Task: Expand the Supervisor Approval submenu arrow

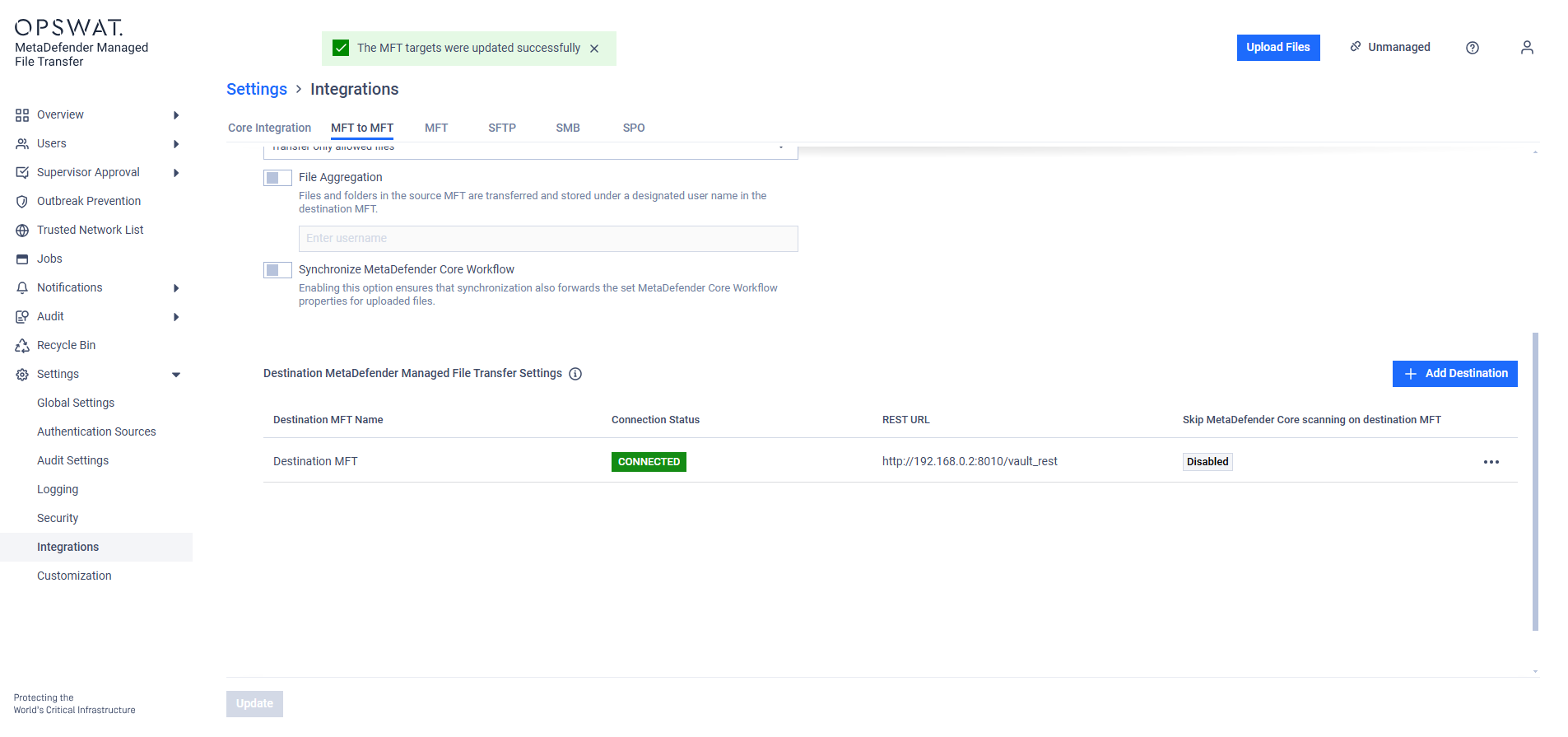Action: (x=176, y=173)
